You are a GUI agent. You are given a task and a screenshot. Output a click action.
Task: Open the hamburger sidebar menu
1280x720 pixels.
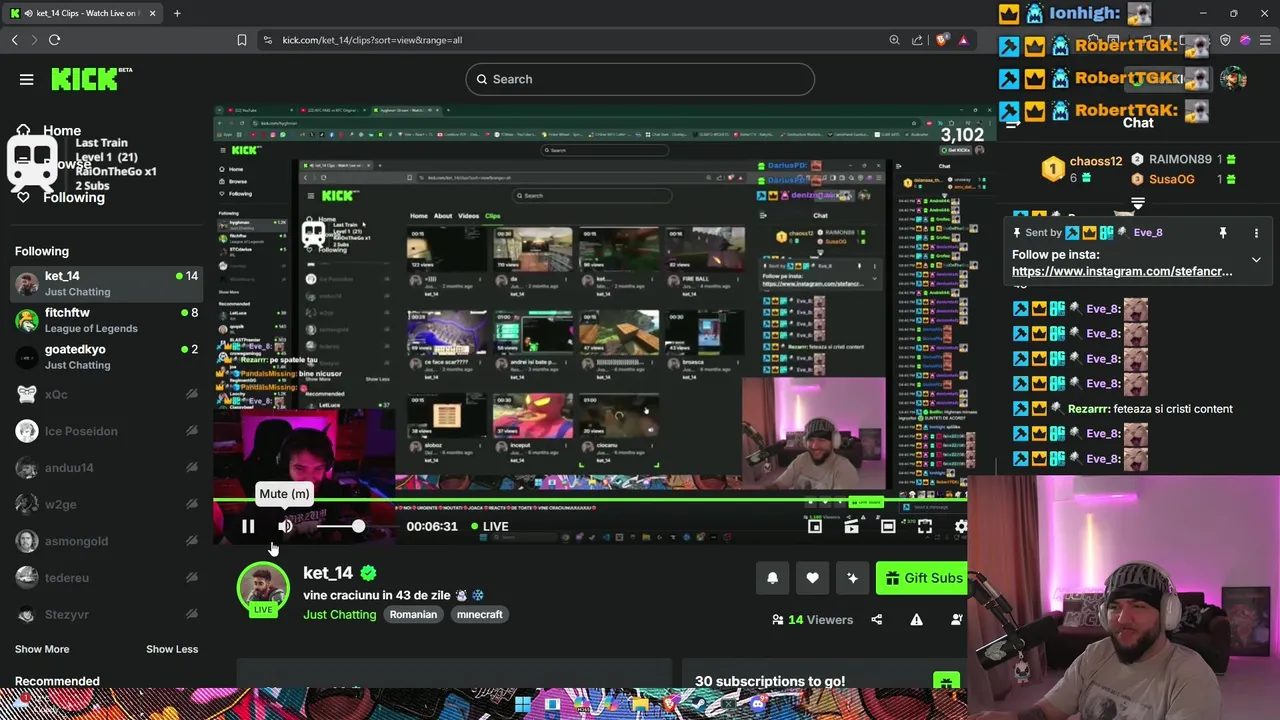pos(27,79)
